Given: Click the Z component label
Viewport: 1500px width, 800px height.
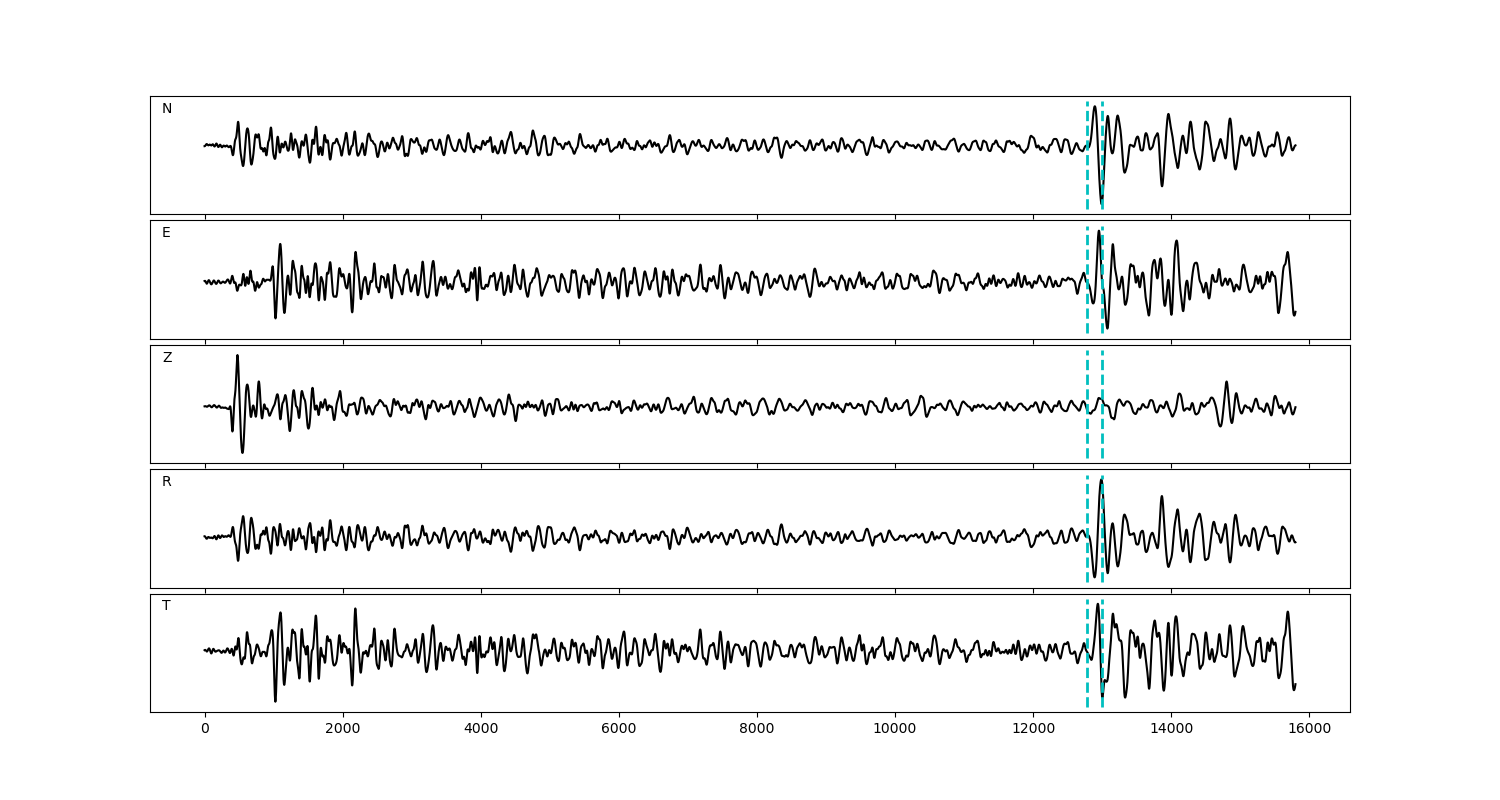Looking at the screenshot, I should (167, 358).
